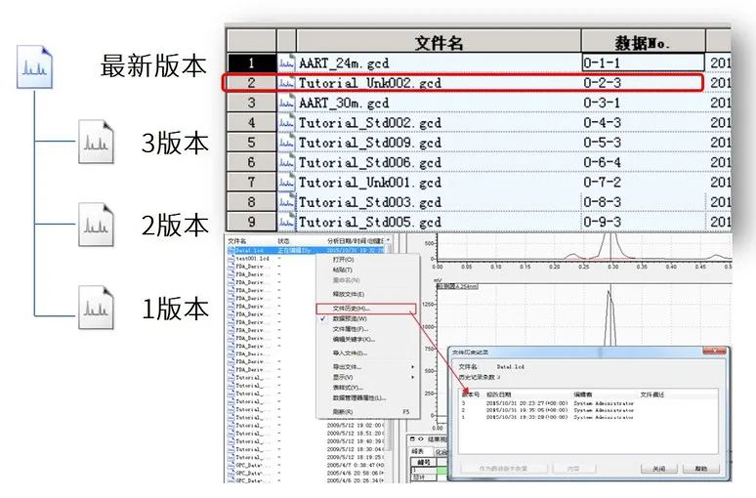
Task: Click the file icon beside Tutorial_Std003.gcd
Action: point(286,202)
